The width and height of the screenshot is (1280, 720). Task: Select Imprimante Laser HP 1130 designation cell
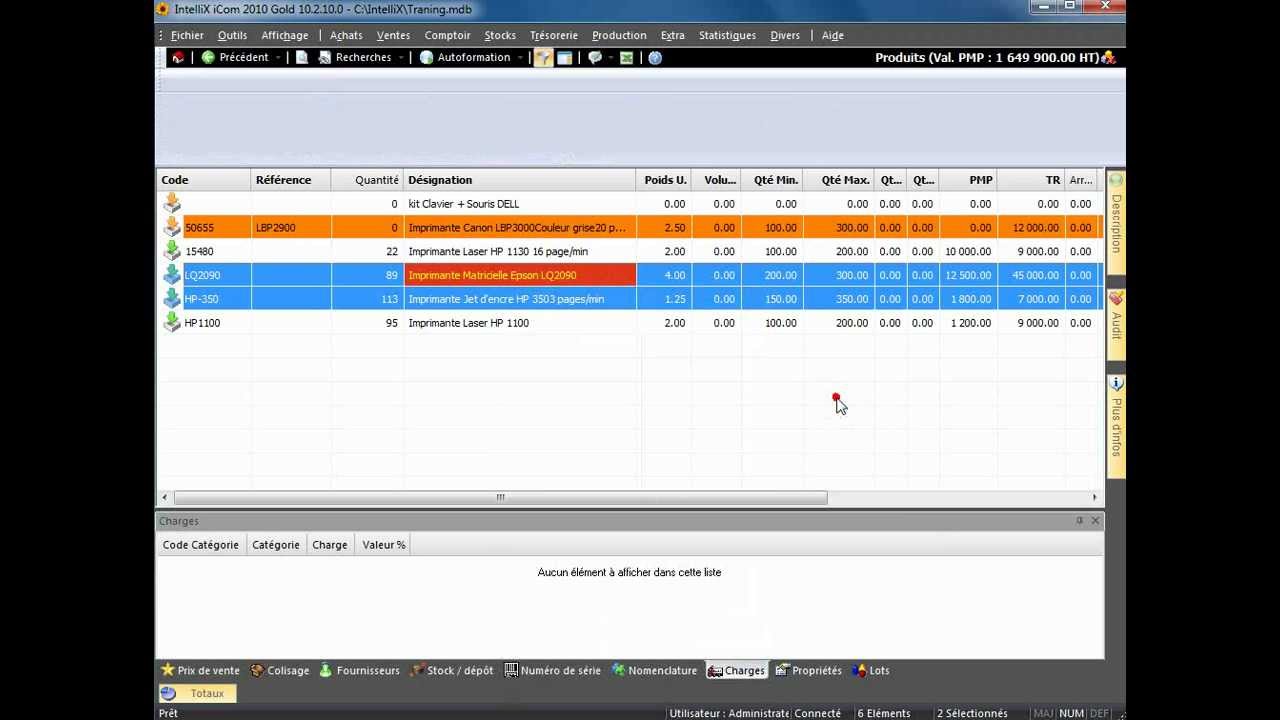(520, 252)
